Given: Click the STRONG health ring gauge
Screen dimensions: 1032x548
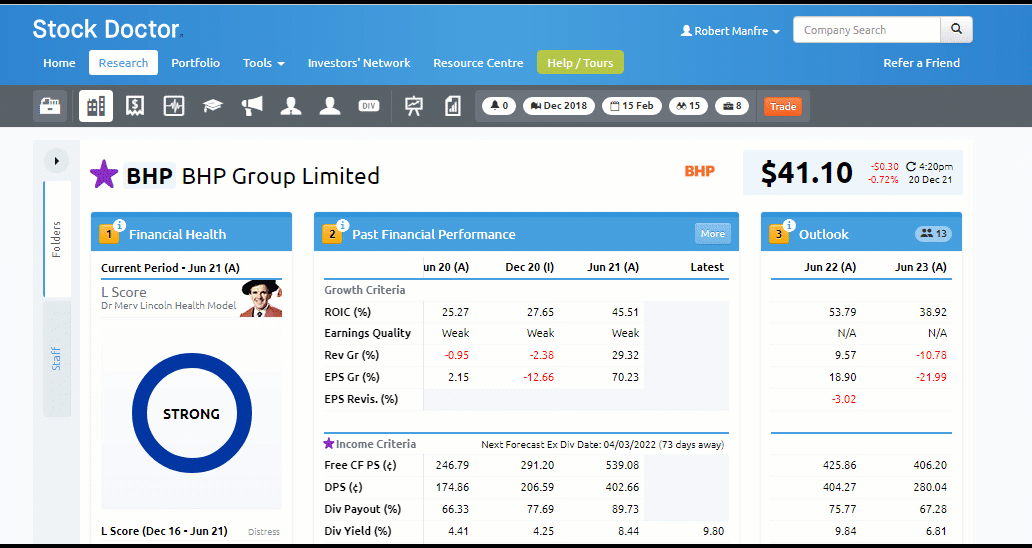Looking at the screenshot, I should [192, 414].
